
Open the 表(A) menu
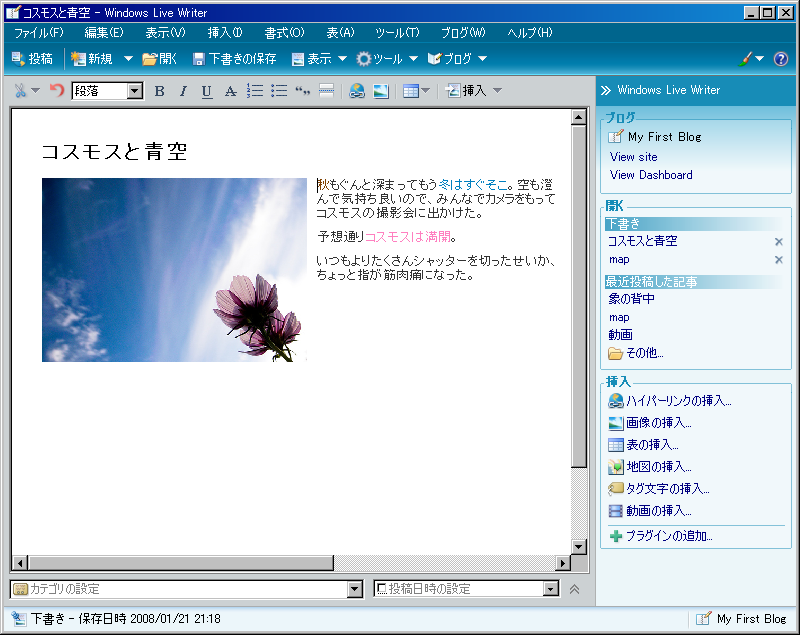(x=340, y=33)
